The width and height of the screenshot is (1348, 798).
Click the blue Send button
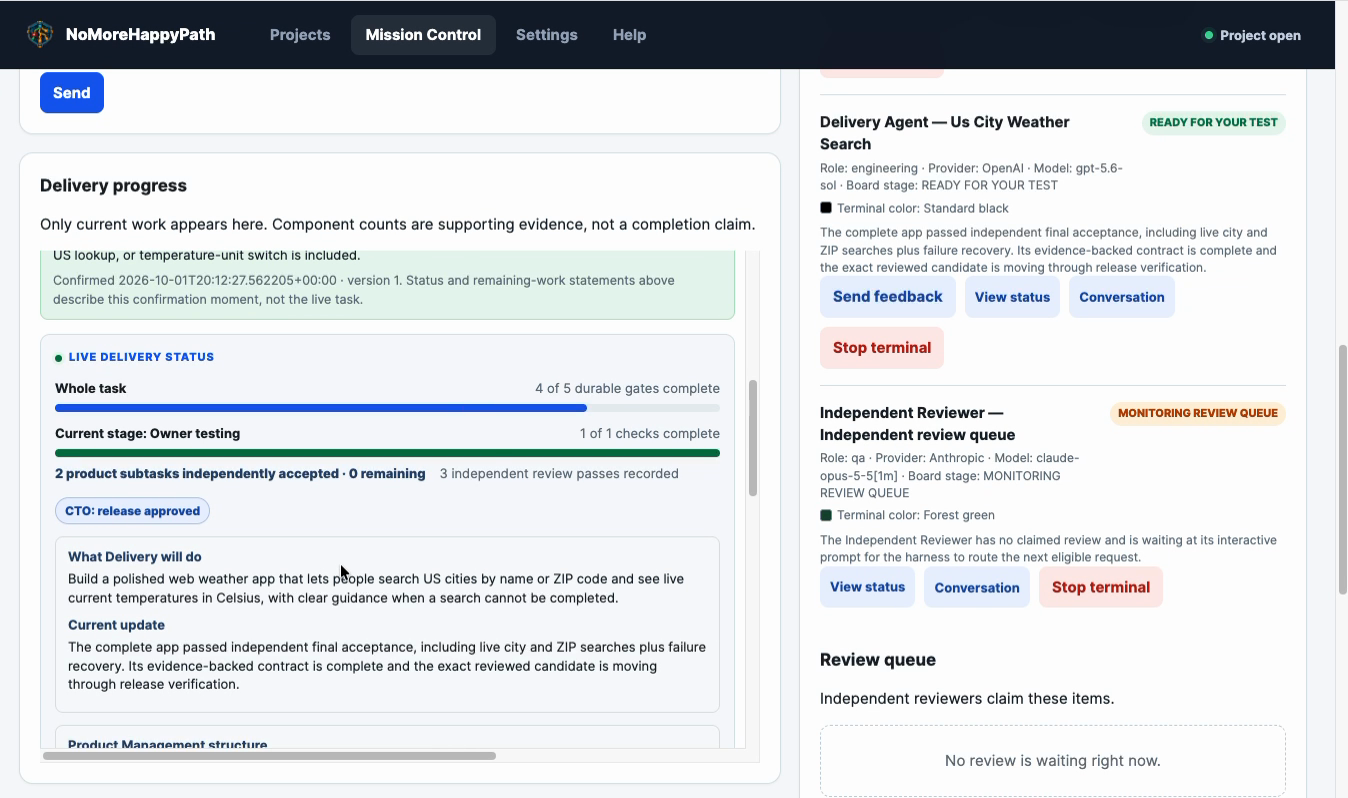pyautogui.click(x=72, y=93)
